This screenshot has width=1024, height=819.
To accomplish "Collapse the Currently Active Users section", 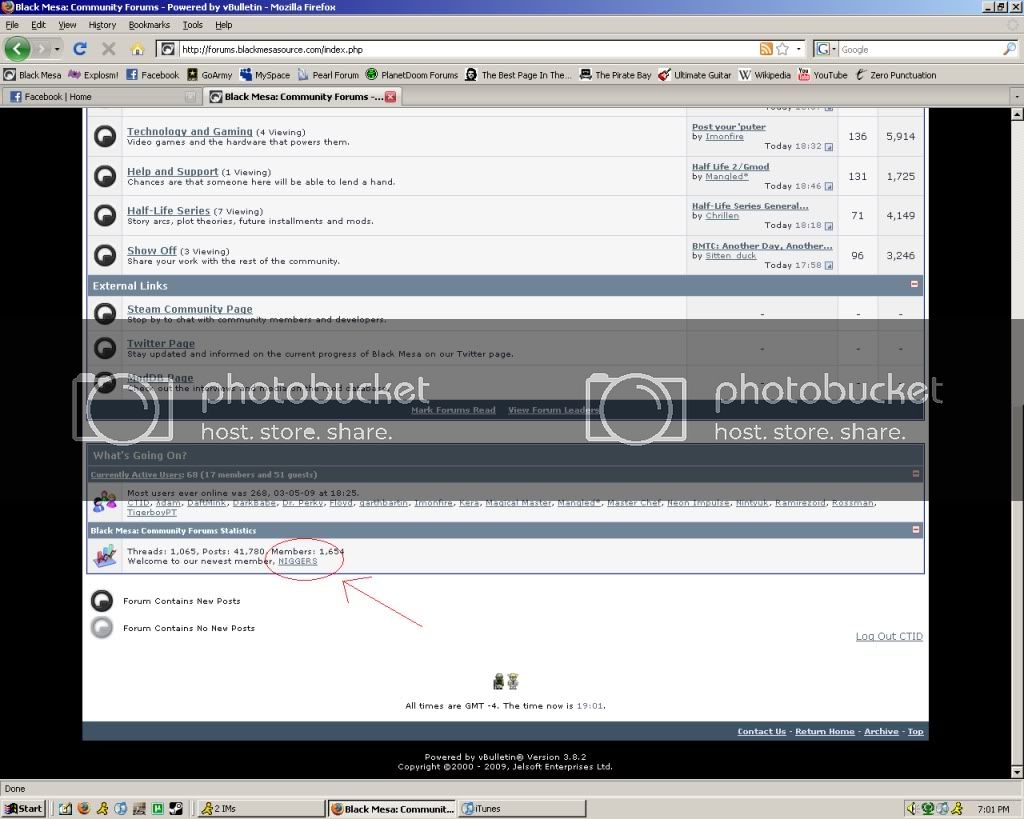I will [x=916, y=474].
